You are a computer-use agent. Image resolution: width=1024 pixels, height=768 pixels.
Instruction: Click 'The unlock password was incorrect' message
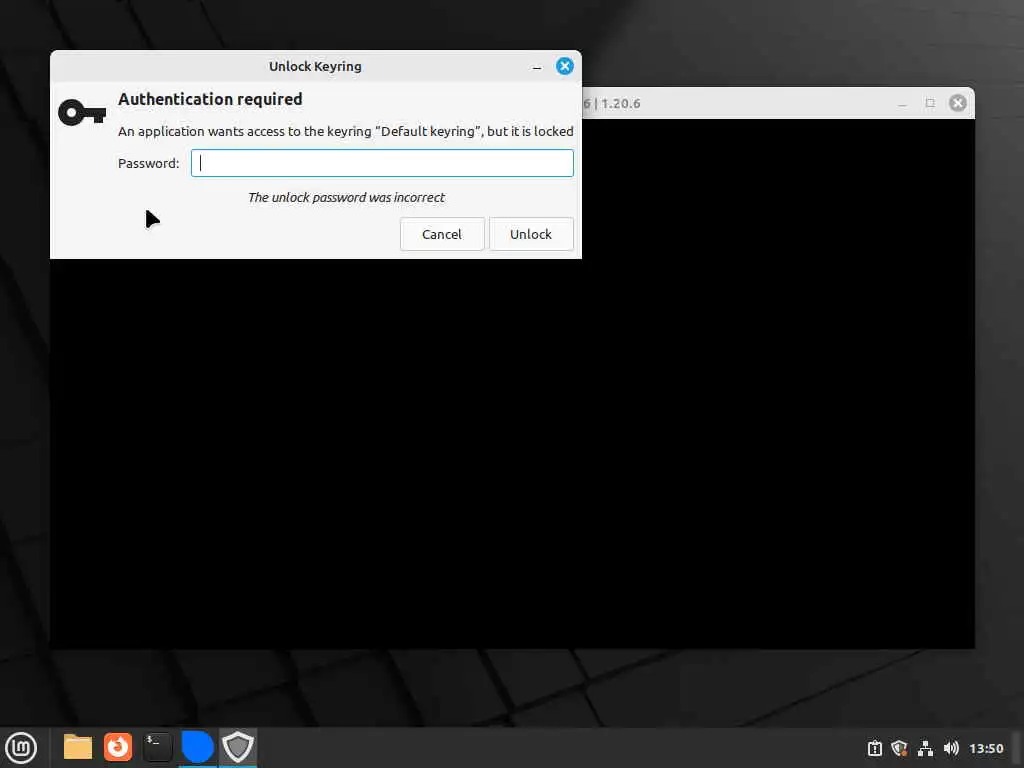(x=346, y=197)
